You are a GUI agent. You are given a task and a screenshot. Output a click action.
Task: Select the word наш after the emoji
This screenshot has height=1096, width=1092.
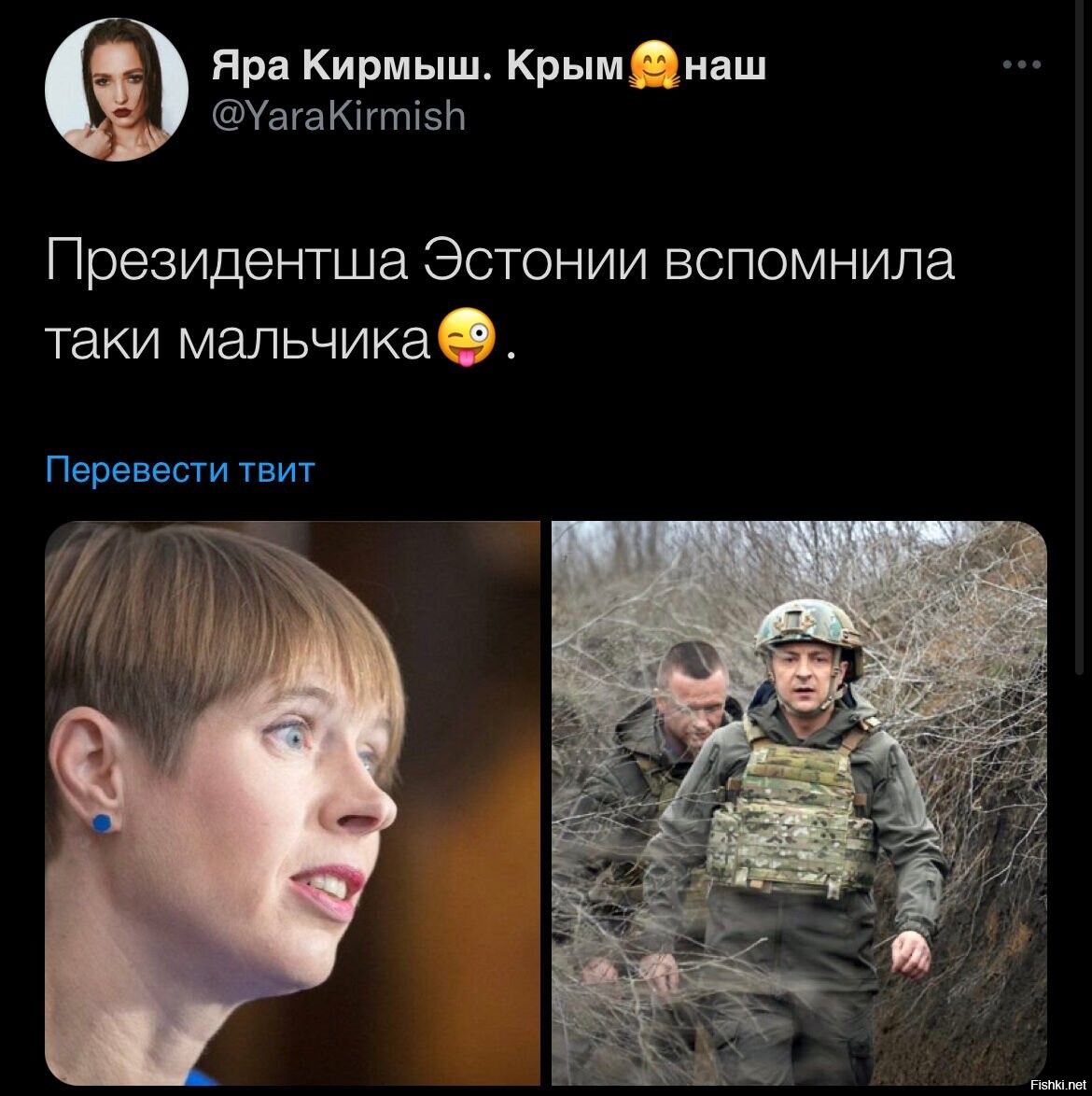coord(724,67)
